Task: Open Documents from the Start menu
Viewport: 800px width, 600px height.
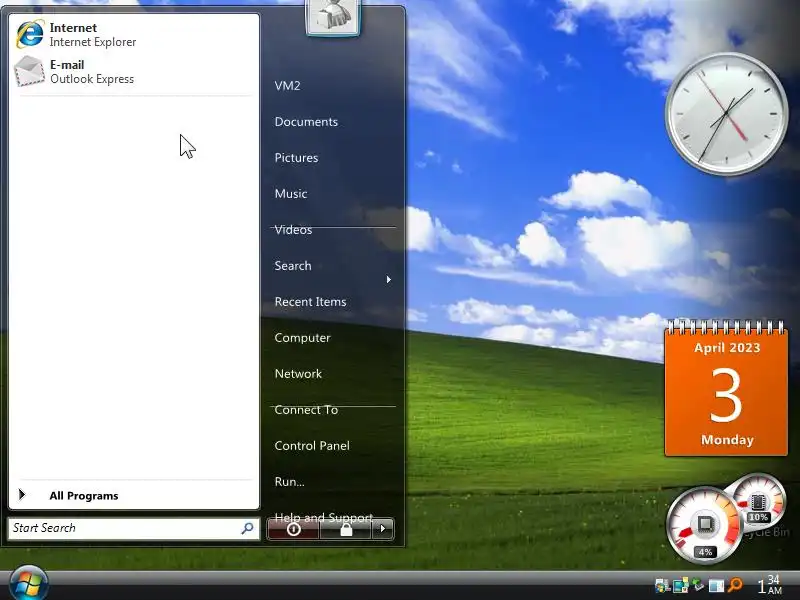Action: [x=306, y=122]
